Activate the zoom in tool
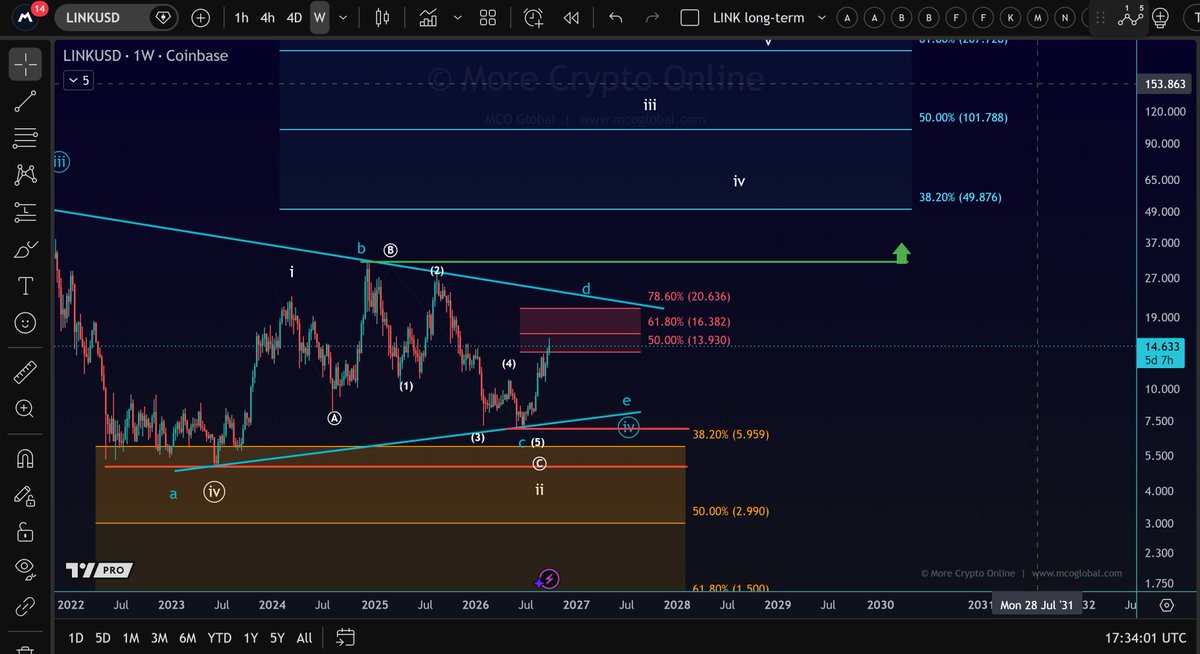The height and width of the screenshot is (654, 1200). (25, 409)
